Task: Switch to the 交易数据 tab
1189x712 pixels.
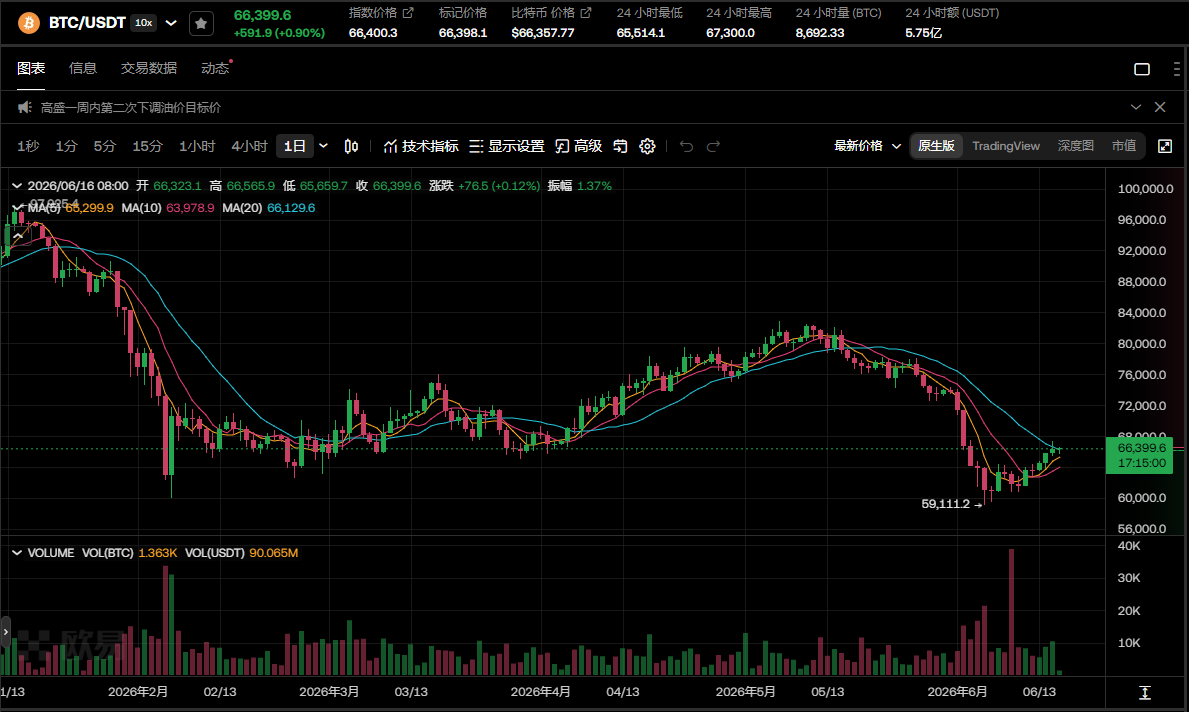Action: click(x=149, y=68)
